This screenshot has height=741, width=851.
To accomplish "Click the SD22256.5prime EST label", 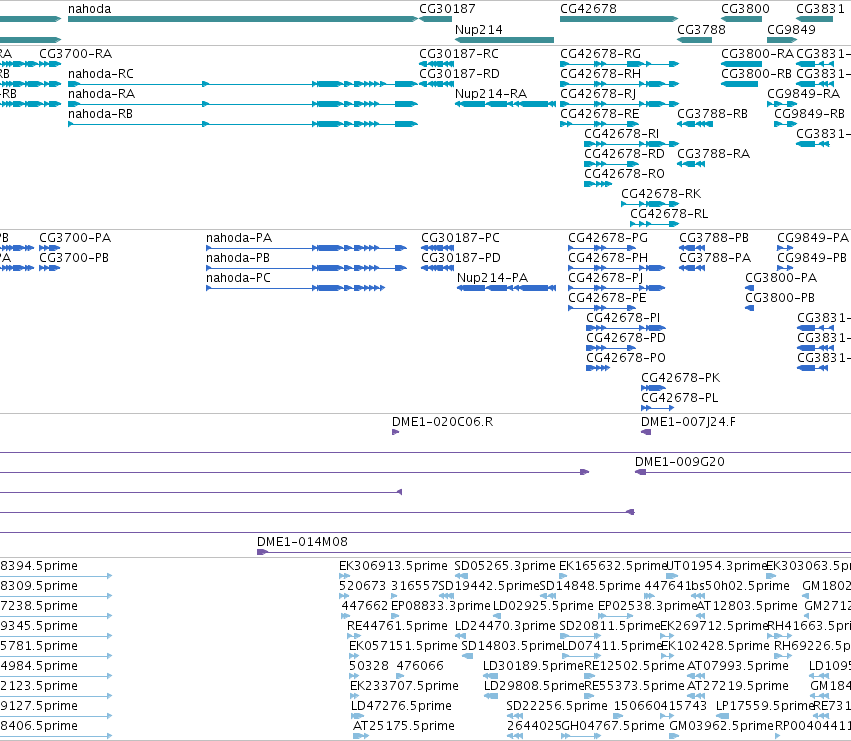I will pos(557,706).
